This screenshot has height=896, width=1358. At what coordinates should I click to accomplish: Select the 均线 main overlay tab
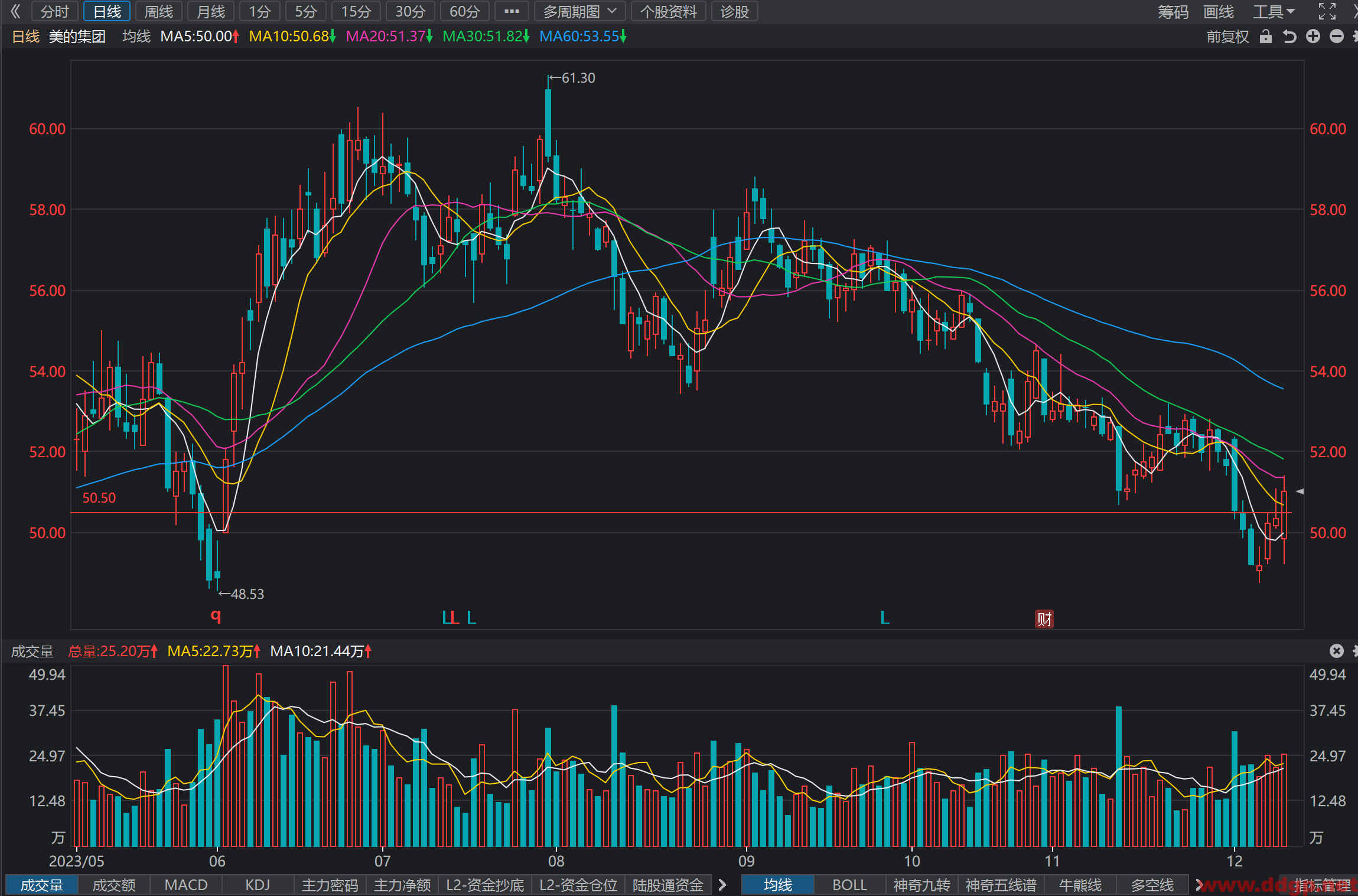pyautogui.click(x=777, y=885)
